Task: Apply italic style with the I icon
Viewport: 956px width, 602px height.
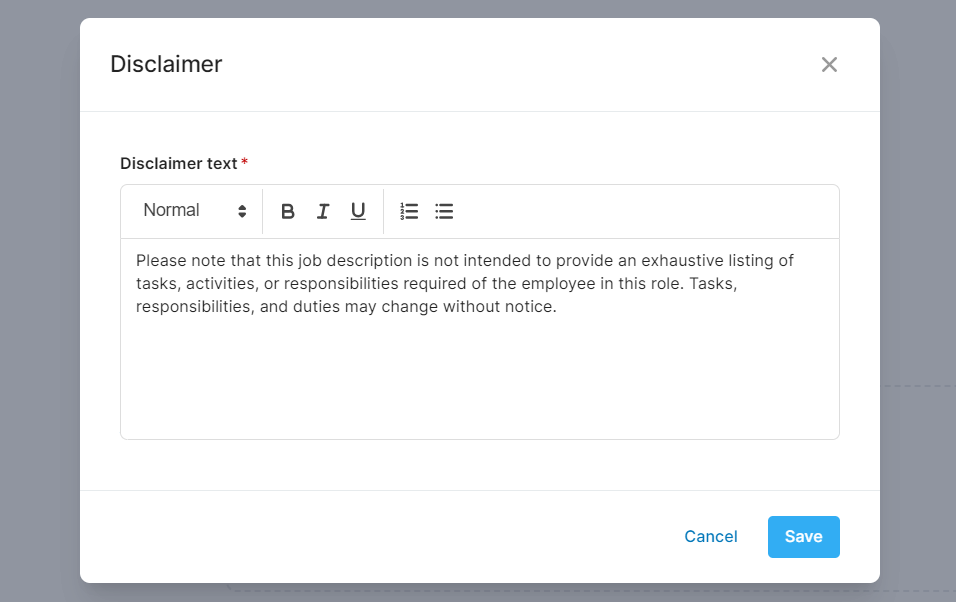Action: click(323, 211)
